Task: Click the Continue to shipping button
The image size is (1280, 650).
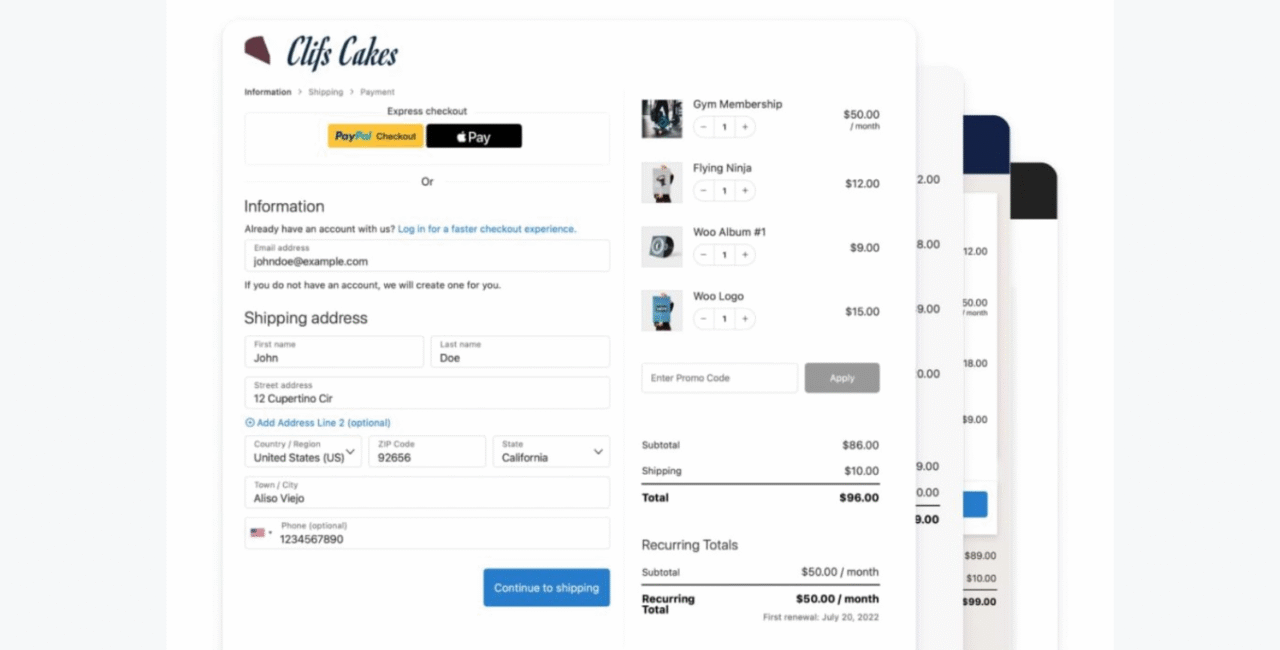Action: (x=546, y=588)
